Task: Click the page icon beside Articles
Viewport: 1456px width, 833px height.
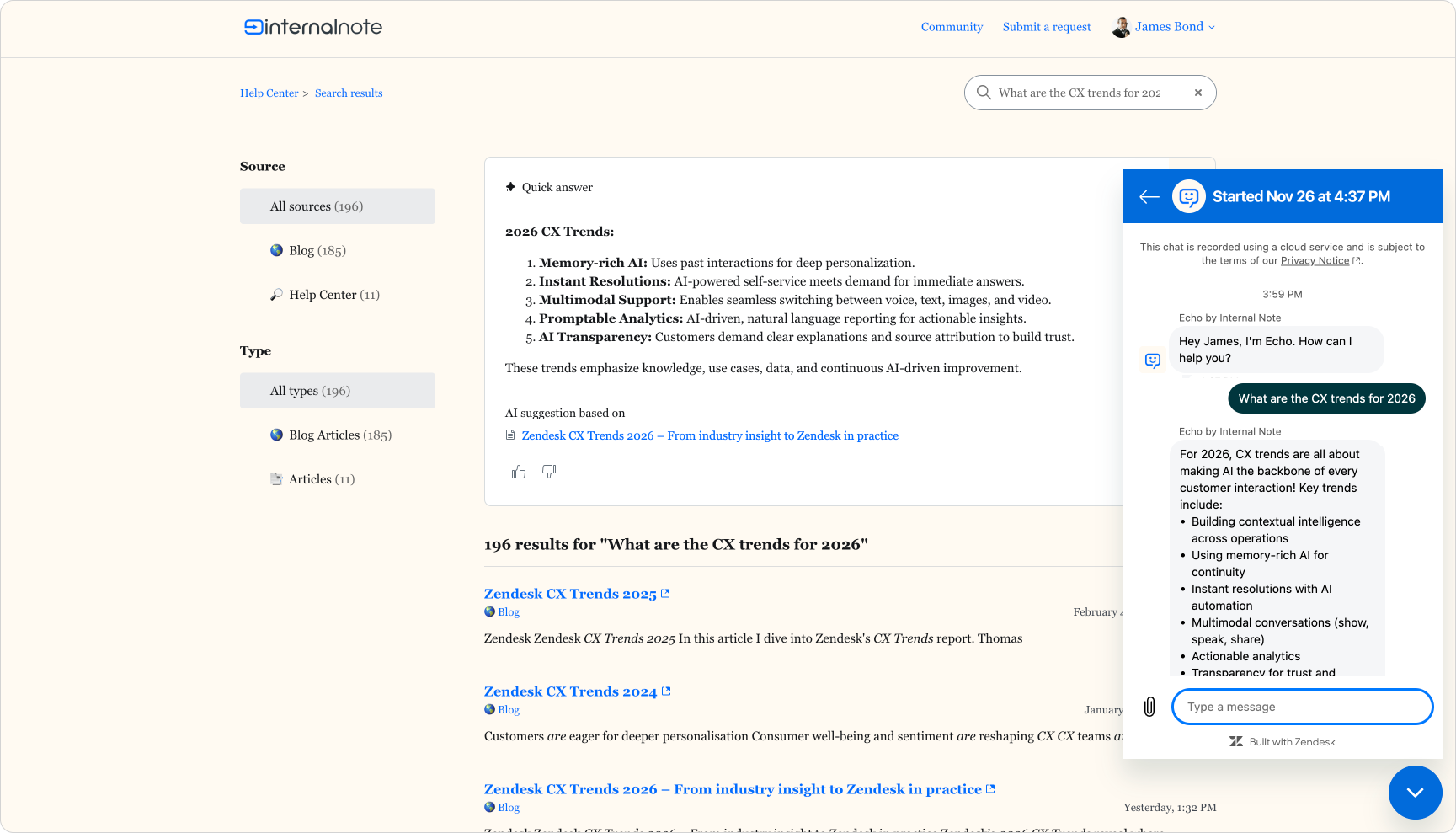Action: [276, 479]
